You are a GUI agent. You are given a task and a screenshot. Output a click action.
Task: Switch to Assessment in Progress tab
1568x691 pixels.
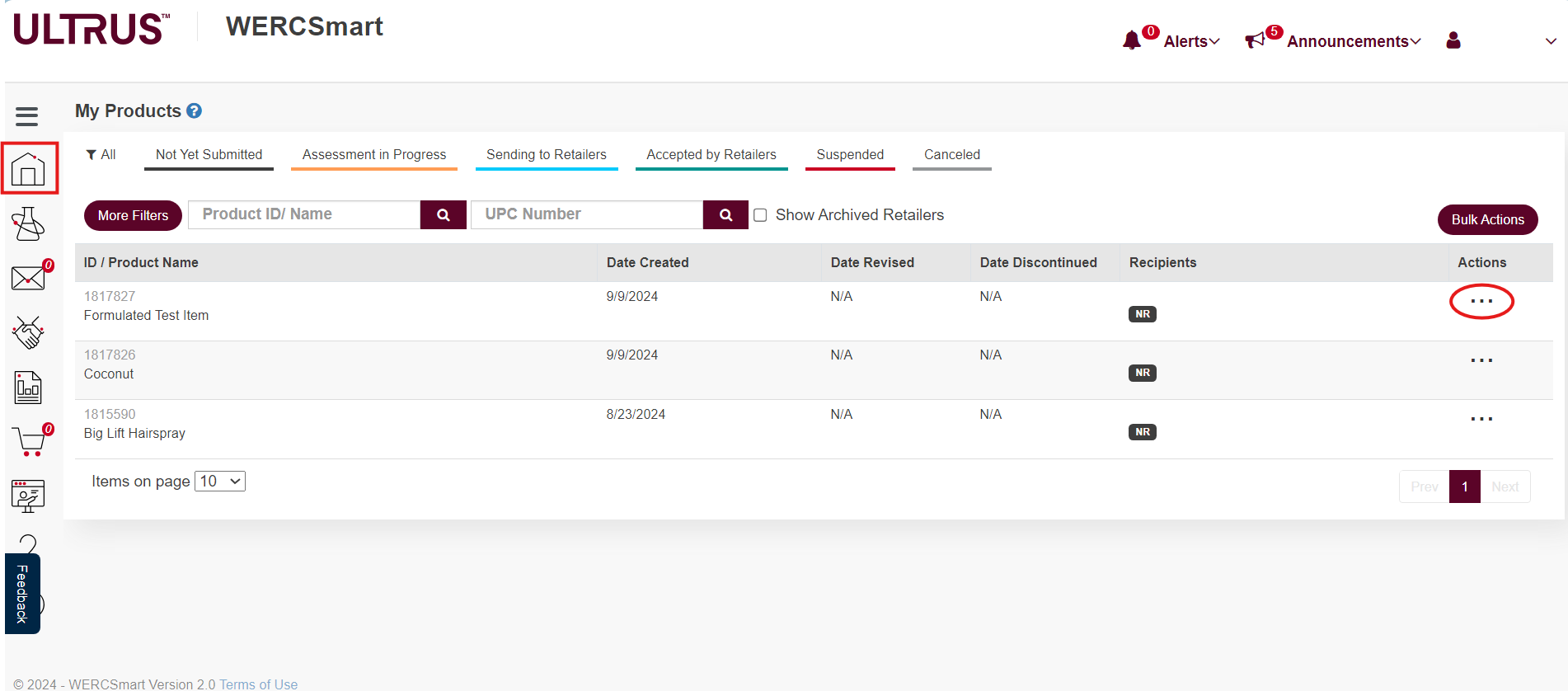coord(374,156)
